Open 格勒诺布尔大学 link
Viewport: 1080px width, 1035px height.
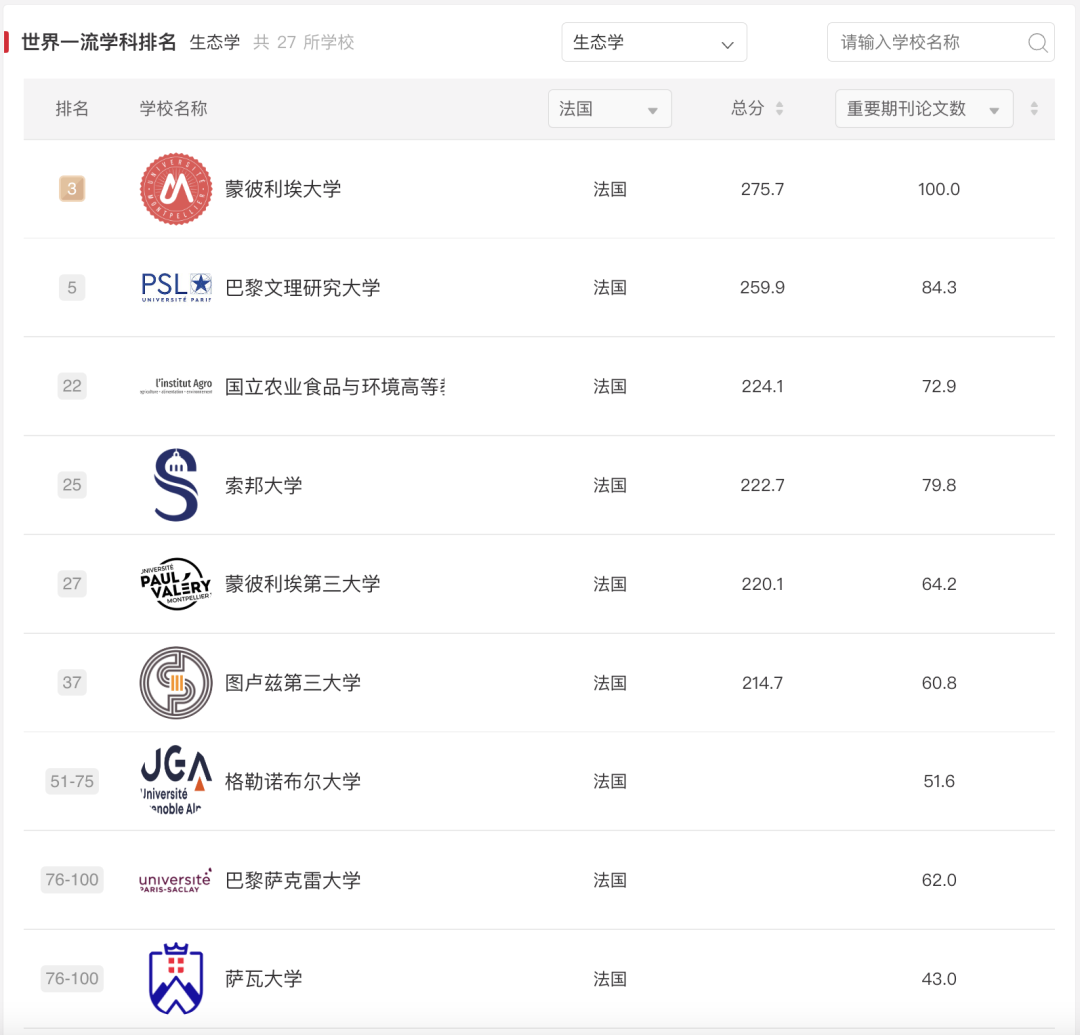click(x=293, y=781)
